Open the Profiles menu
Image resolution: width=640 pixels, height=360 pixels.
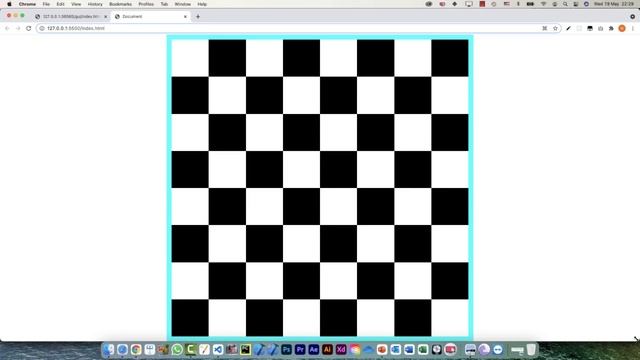(x=146, y=4)
